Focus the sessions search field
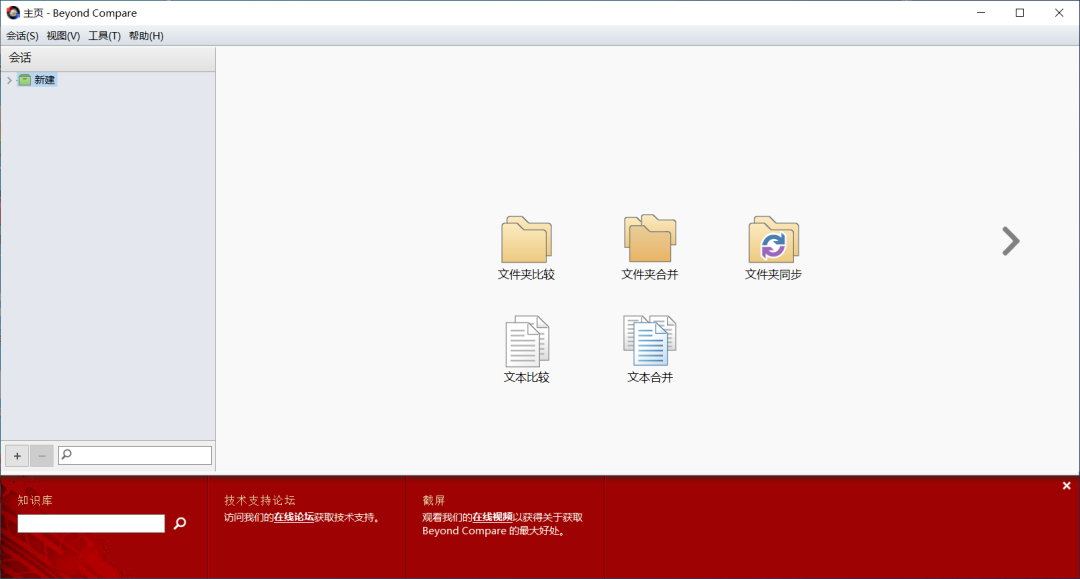Screen dimensions: 1080x579 click(x=135, y=455)
